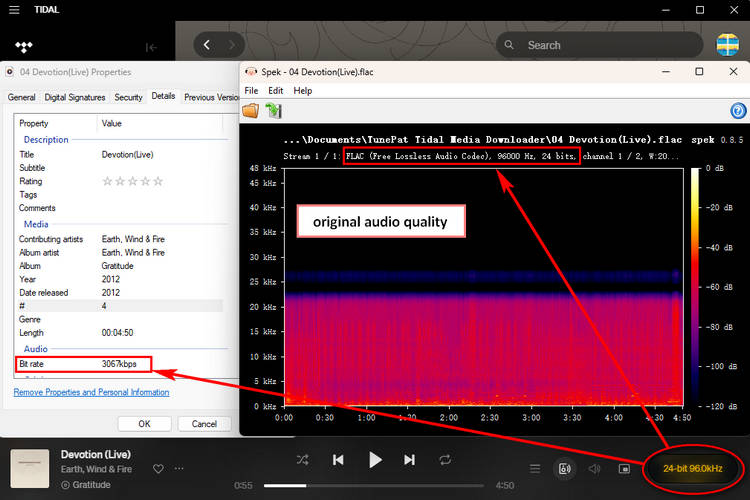Click the Devotion (Live) album thumbnail
The height and width of the screenshot is (500, 750).
[30, 468]
